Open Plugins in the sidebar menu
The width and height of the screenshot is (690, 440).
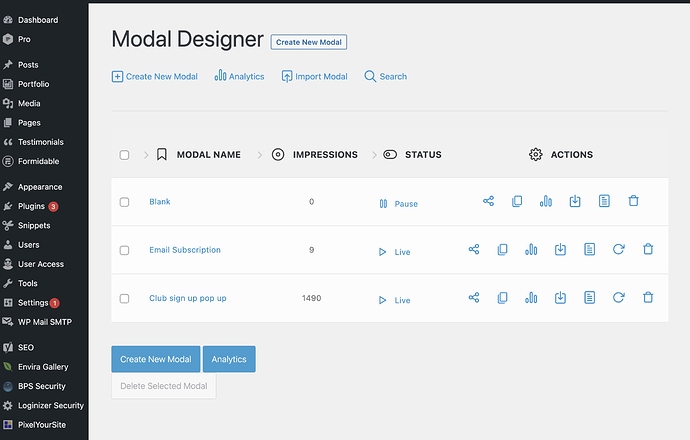[x=32, y=206]
